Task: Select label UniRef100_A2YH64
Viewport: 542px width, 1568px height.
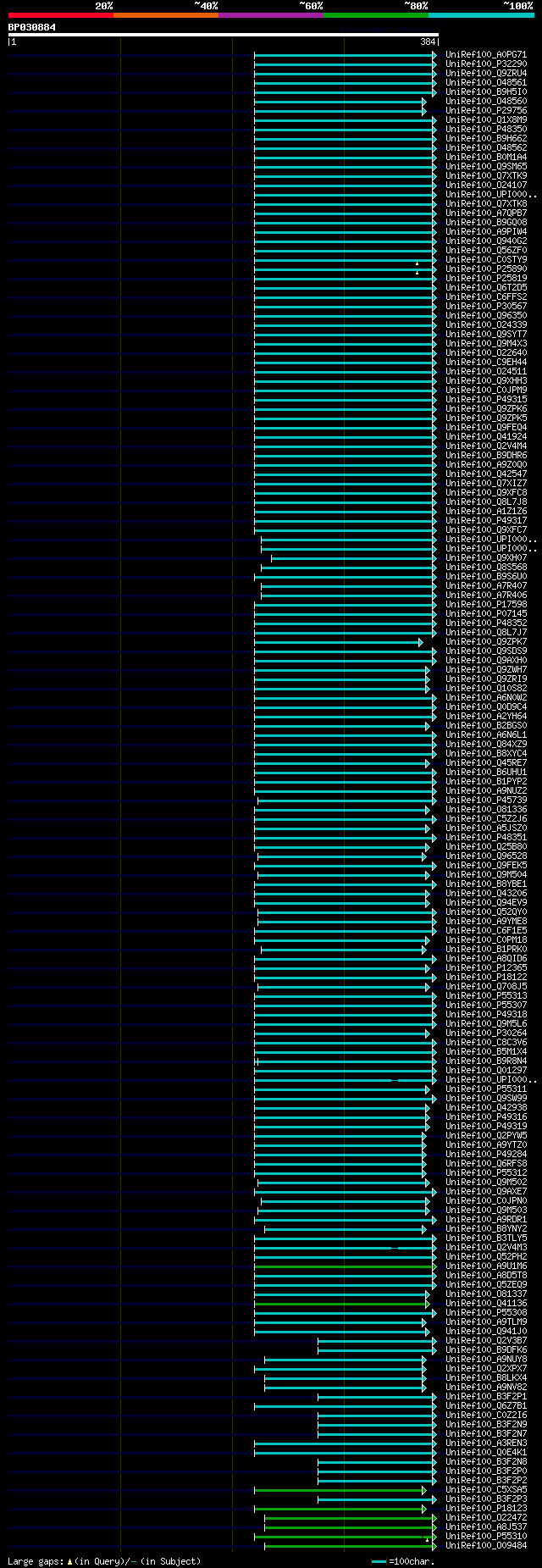Action: pos(486,716)
